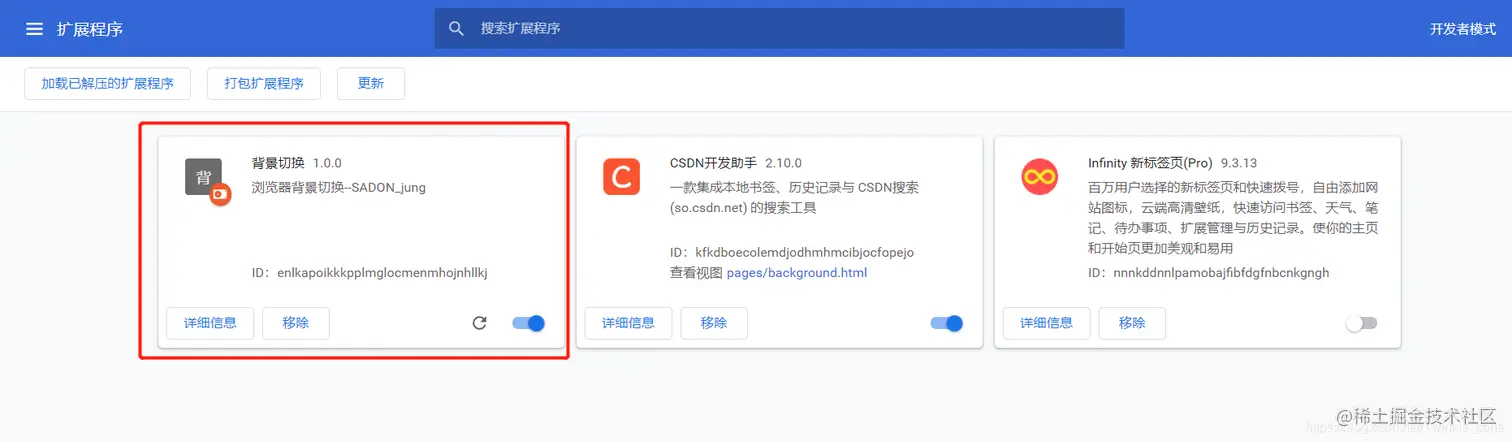Click the CSDN开发助手 extension icon
Screen dimensions: 1512x442
(x=621, y=177)
